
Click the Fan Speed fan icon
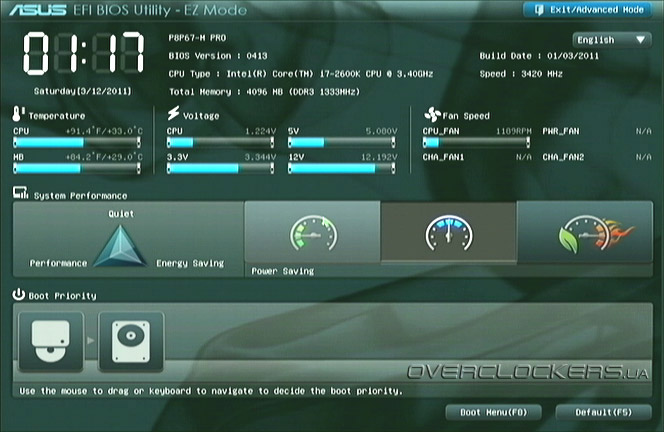[x=432, y=114]
